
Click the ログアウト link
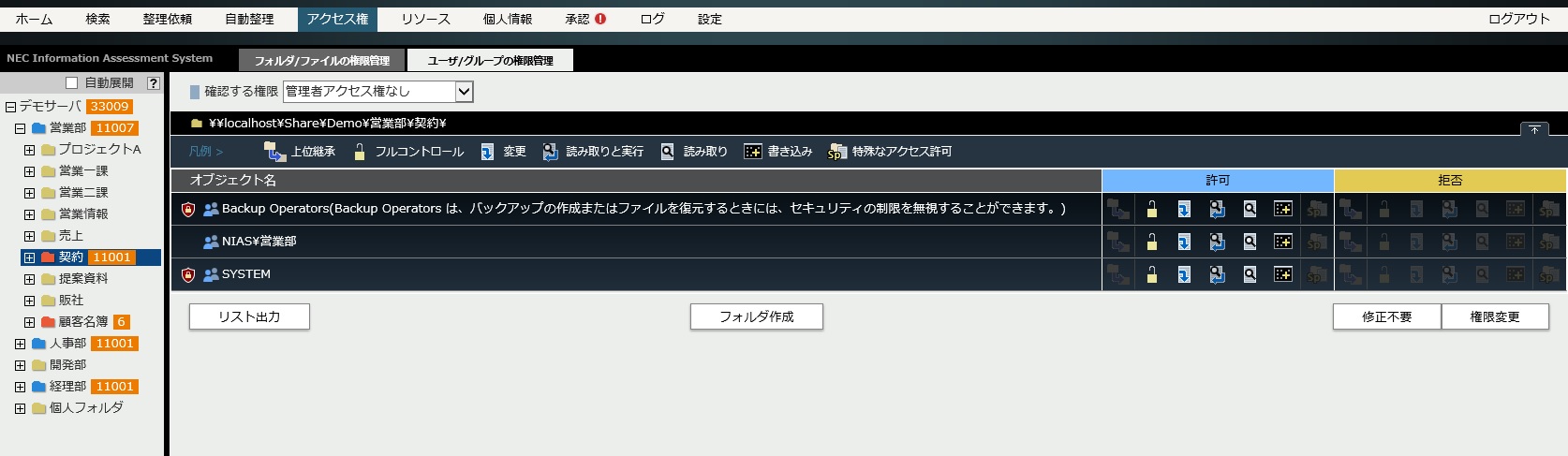(1519, 19)
